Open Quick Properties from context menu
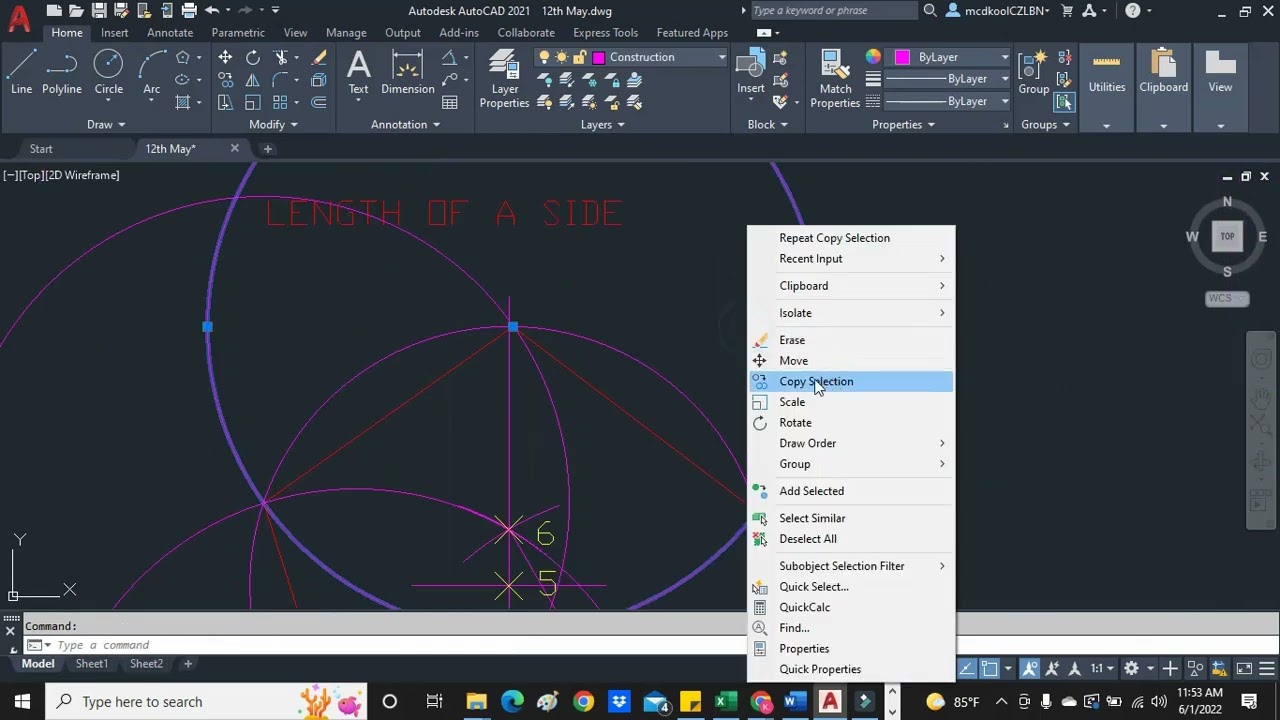Image resolution: width=1280 pixels, height=720 pixels. (x=851, y=669)
